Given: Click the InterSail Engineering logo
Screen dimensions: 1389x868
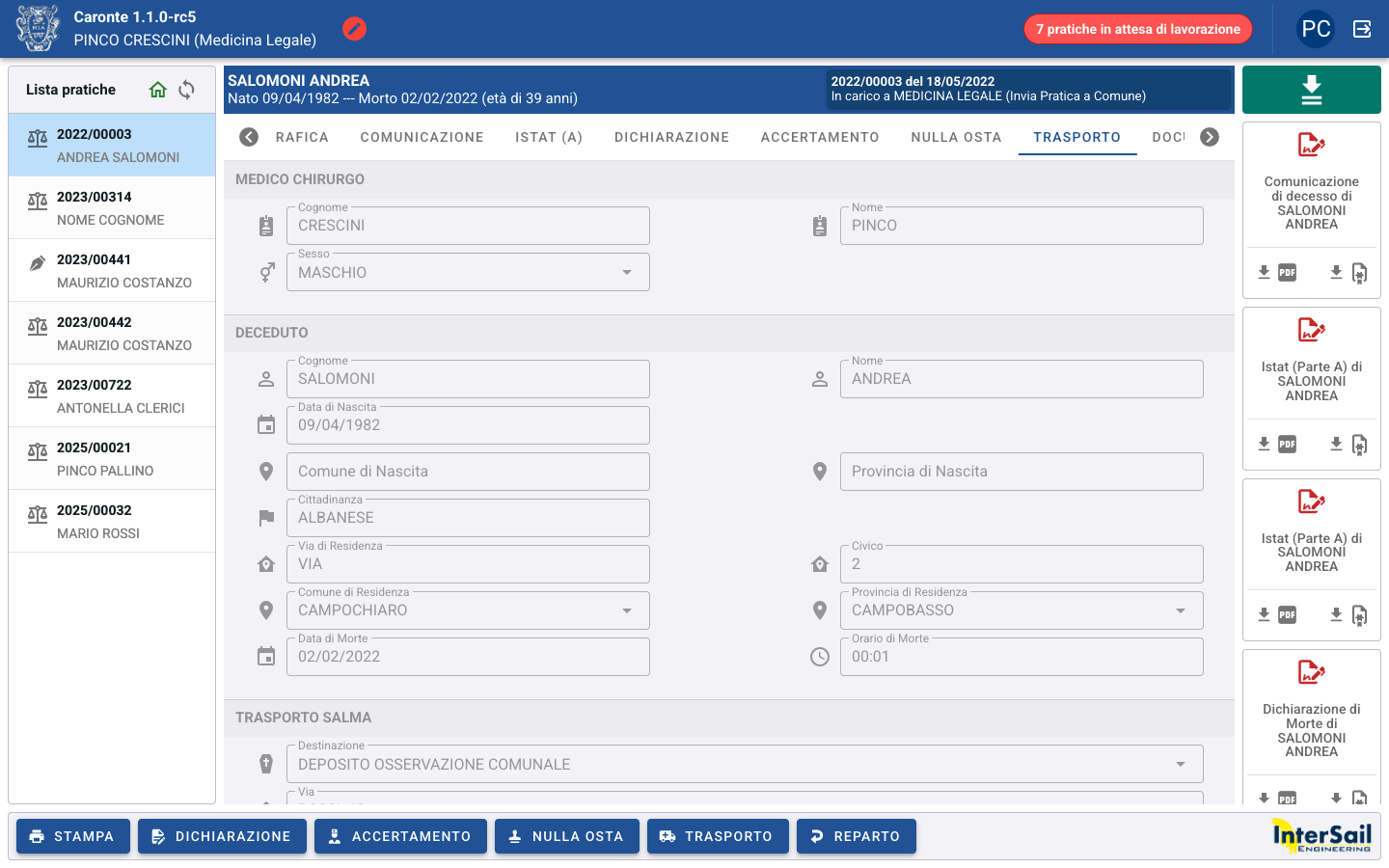Looking at the screenshot, I should (1321, 836).
